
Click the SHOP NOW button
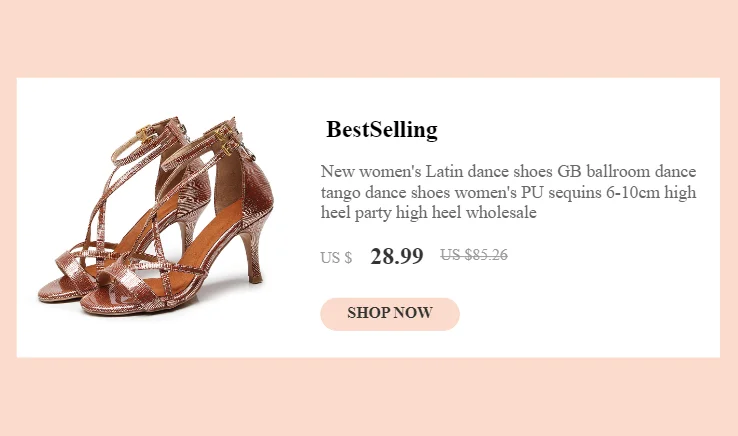point(389,313)
